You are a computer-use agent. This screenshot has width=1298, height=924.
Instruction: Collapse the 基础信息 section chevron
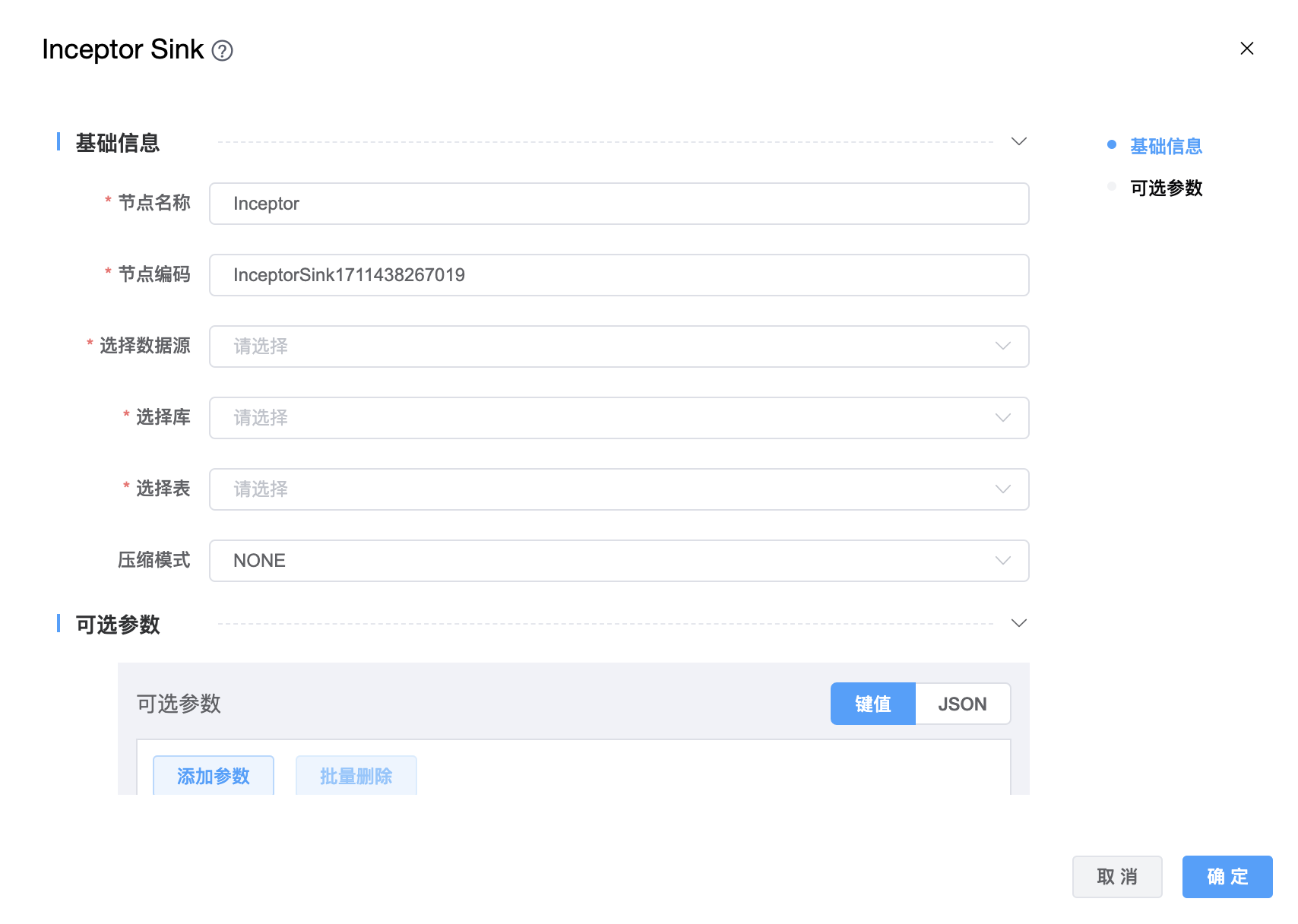pos(1019,141)
